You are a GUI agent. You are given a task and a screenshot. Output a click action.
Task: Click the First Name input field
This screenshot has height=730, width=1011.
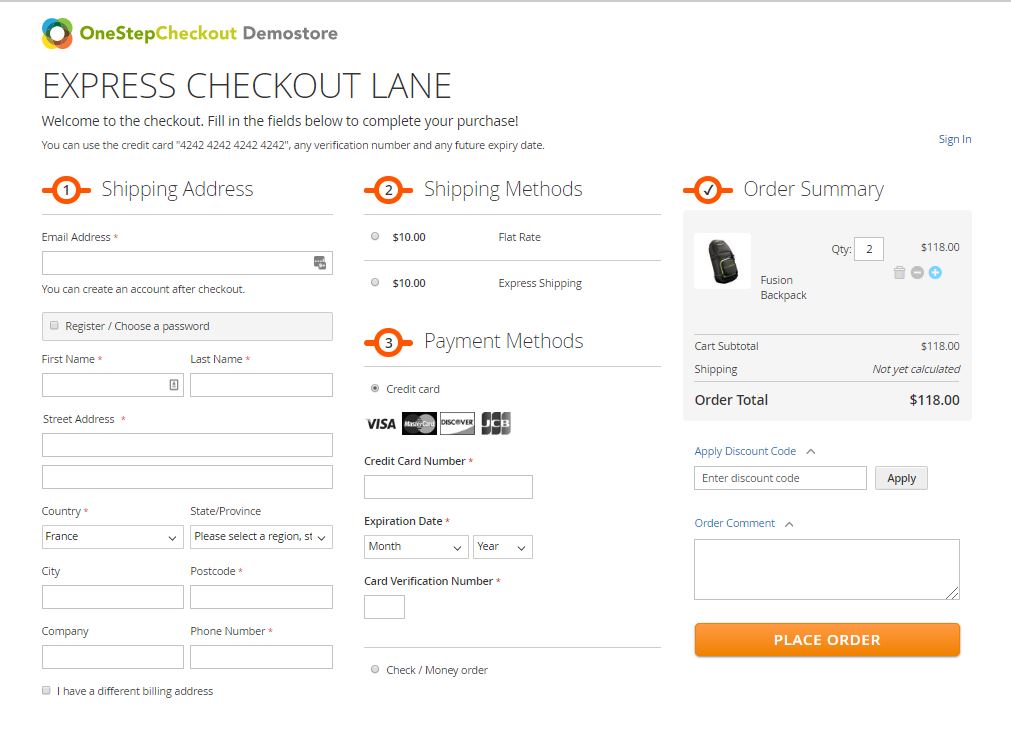point(112,385)
